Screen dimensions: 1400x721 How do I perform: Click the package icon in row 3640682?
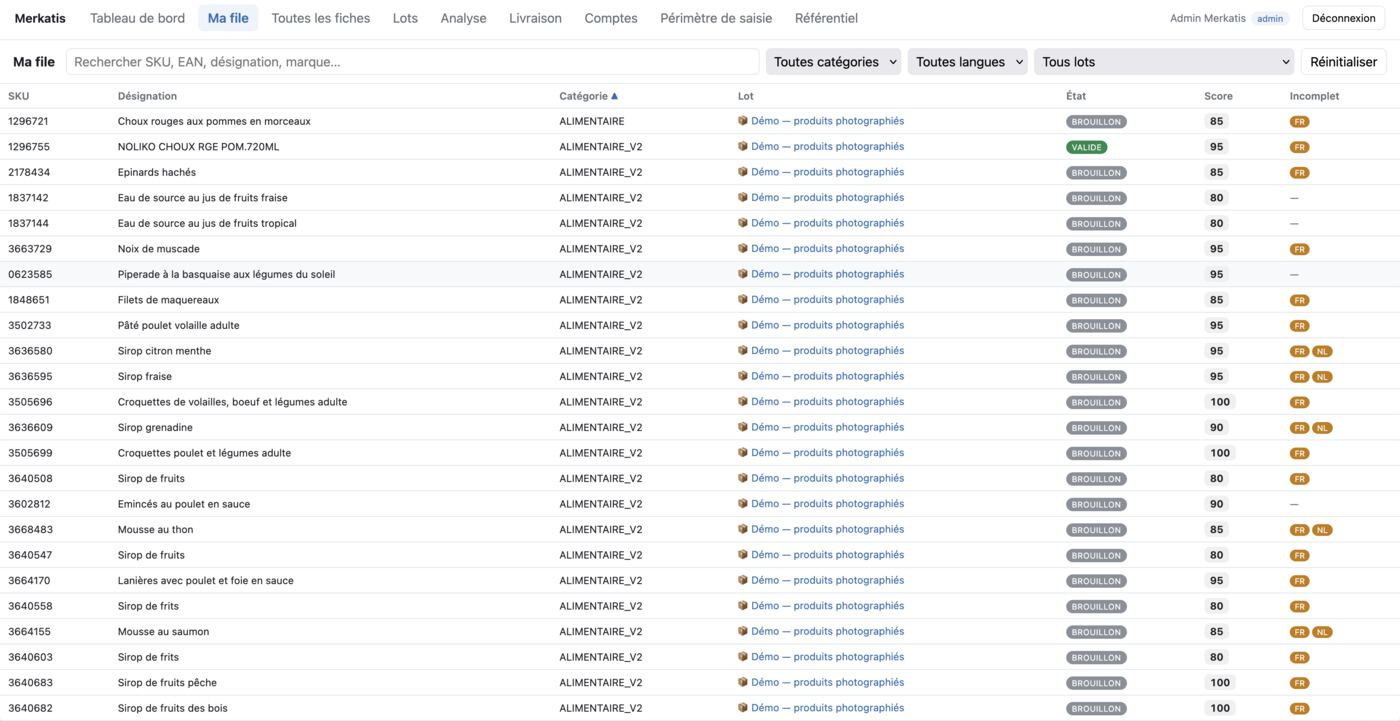[743, 708]
